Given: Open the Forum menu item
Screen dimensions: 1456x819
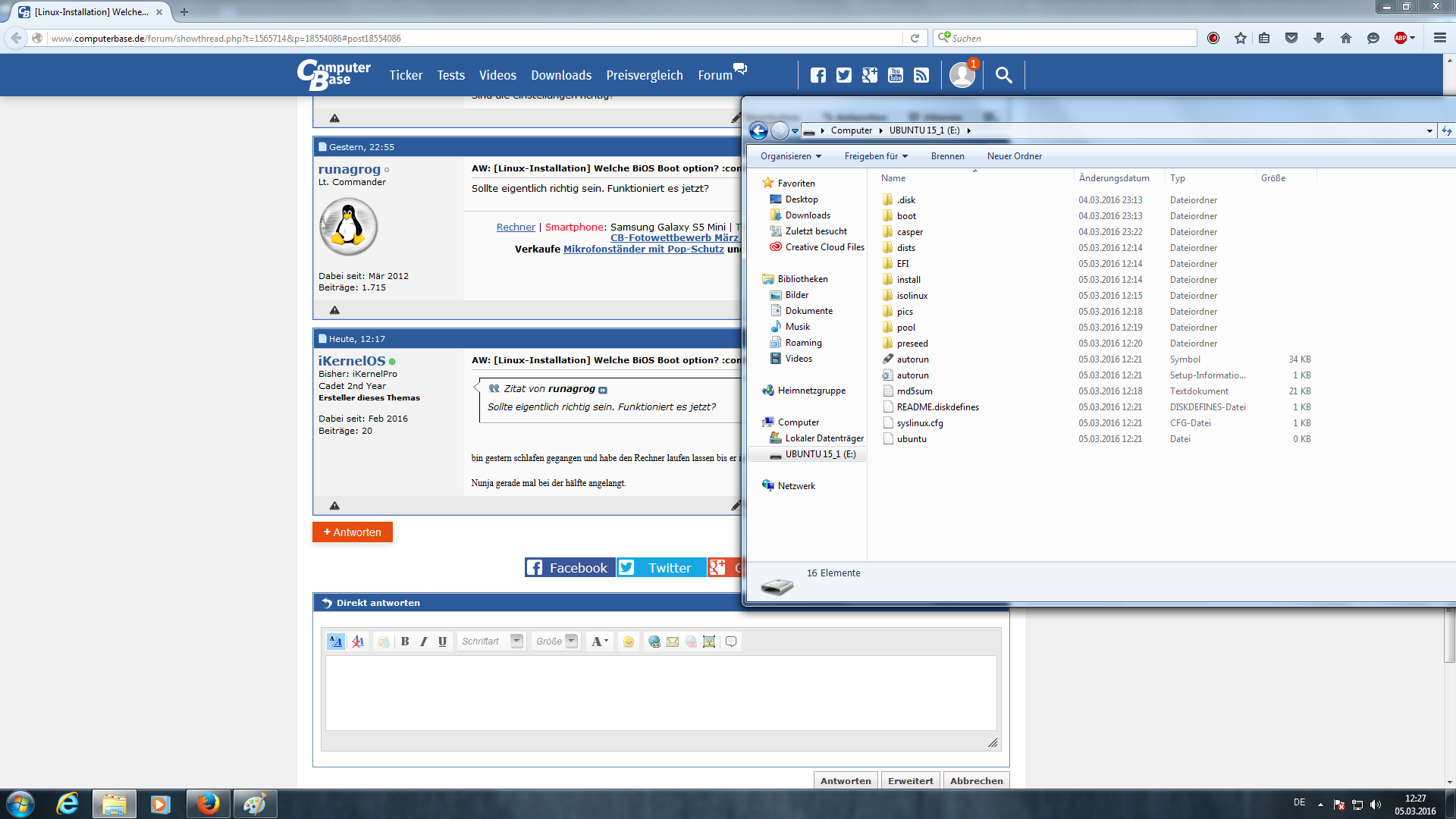Looking at the screenshot, I should (x=715, y=75).
